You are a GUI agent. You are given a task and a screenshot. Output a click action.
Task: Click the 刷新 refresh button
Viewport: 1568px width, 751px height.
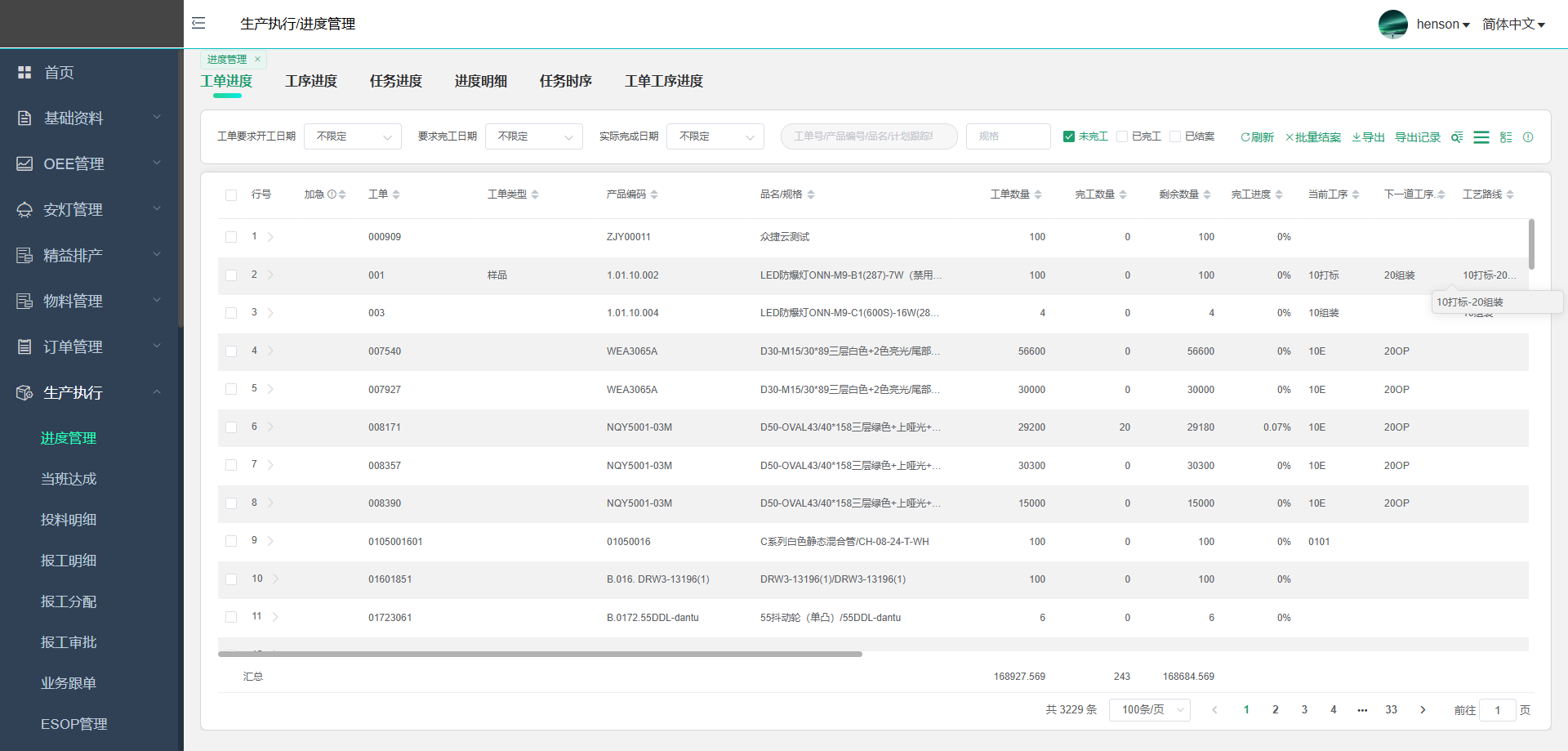pos(1257,137)
